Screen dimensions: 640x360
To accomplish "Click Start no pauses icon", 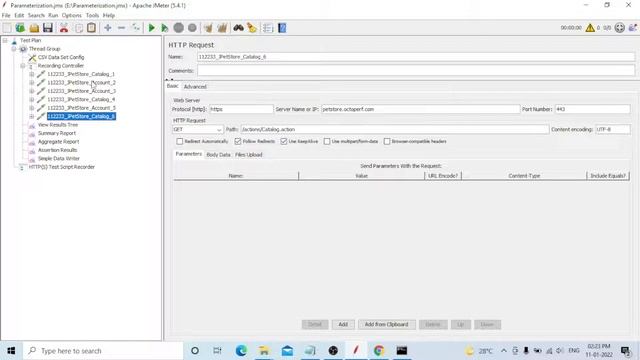I will 164,28.
